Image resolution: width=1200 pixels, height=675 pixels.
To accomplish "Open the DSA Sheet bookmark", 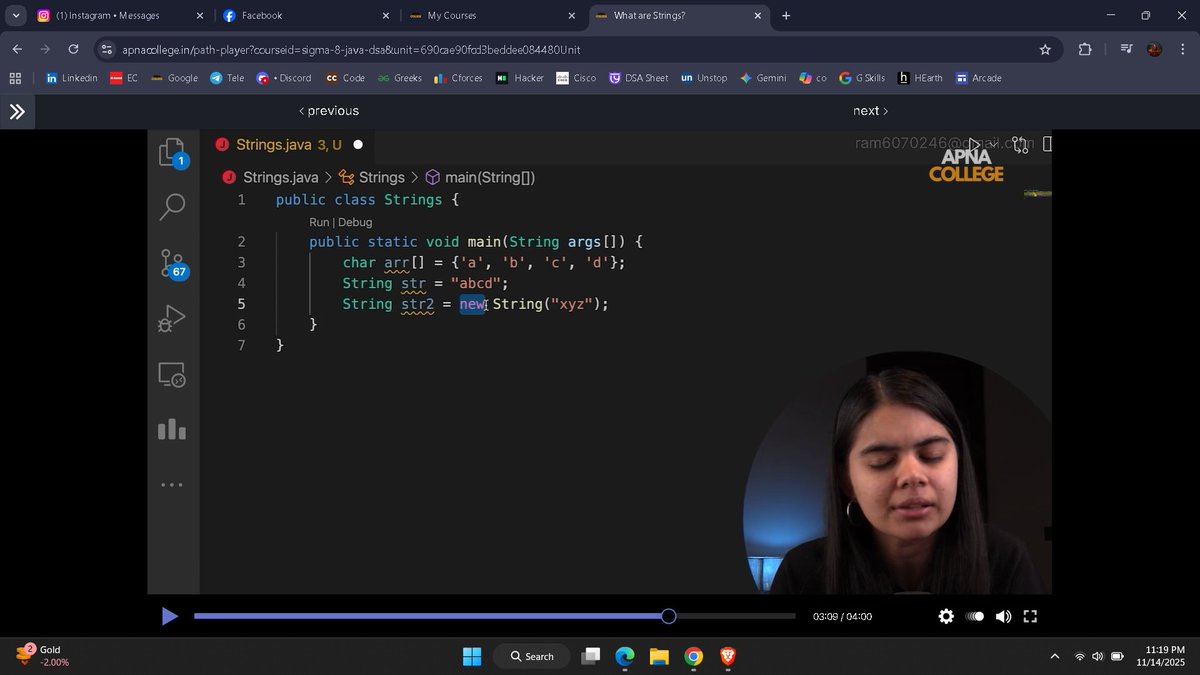I will (639, 77).
